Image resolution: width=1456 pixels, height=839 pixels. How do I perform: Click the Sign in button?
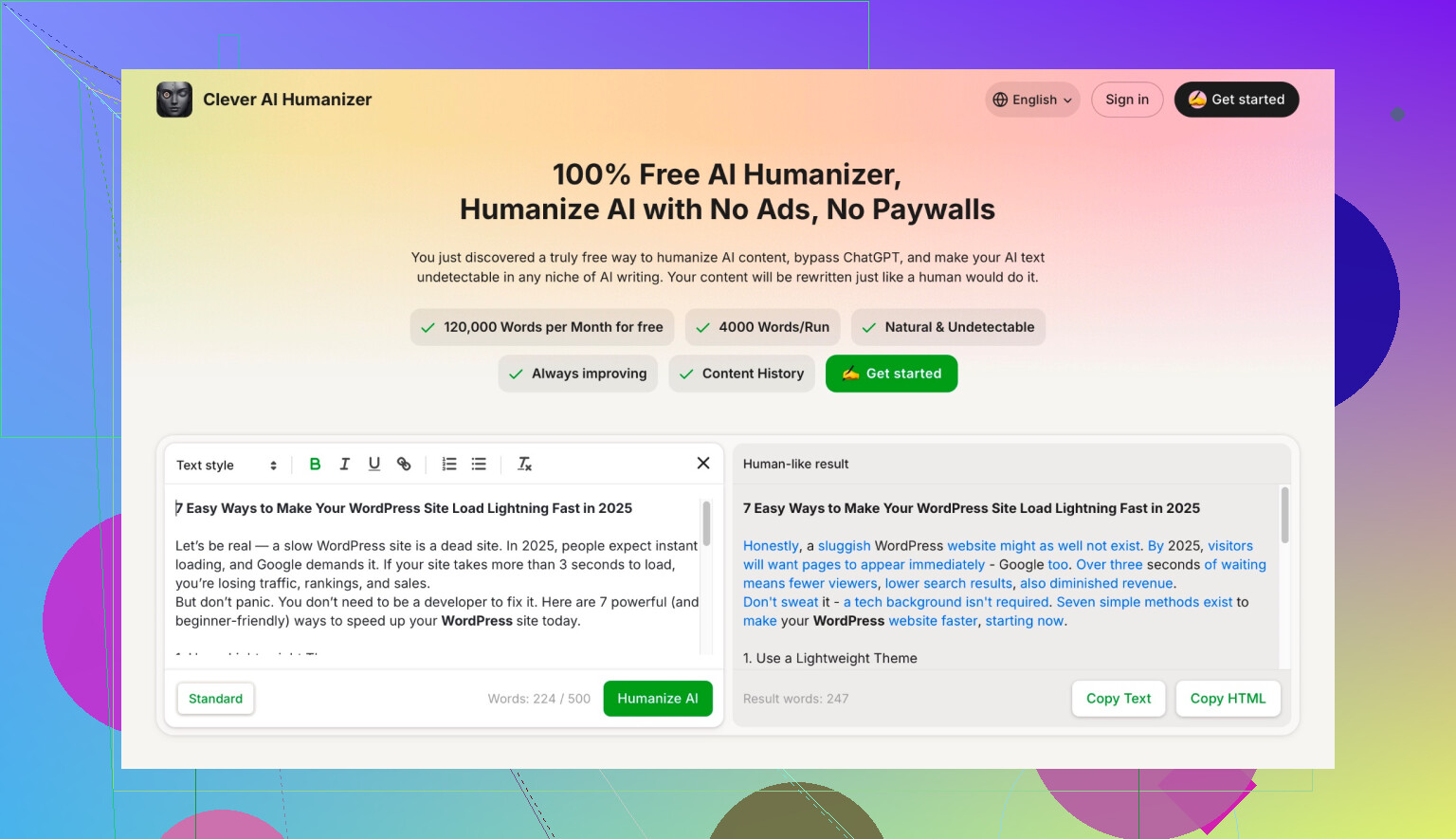click(x=1127, y=100)
